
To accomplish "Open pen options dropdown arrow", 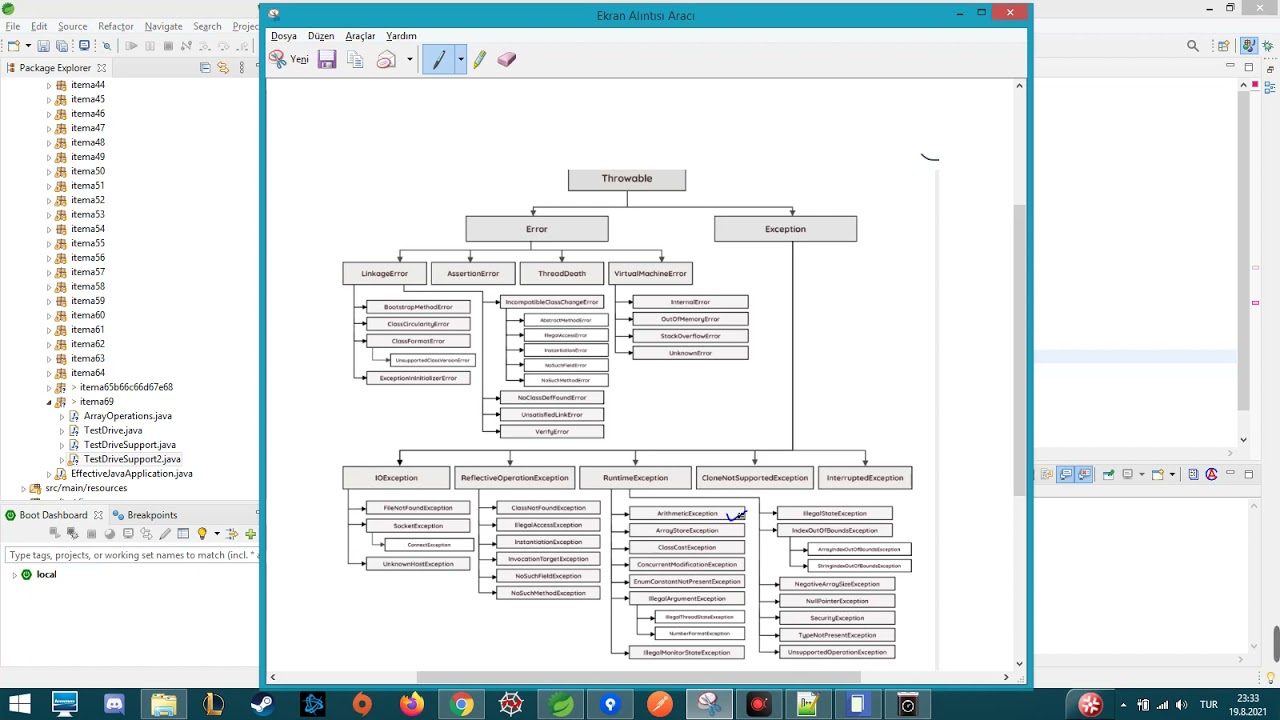I will [x=460, y=60].
